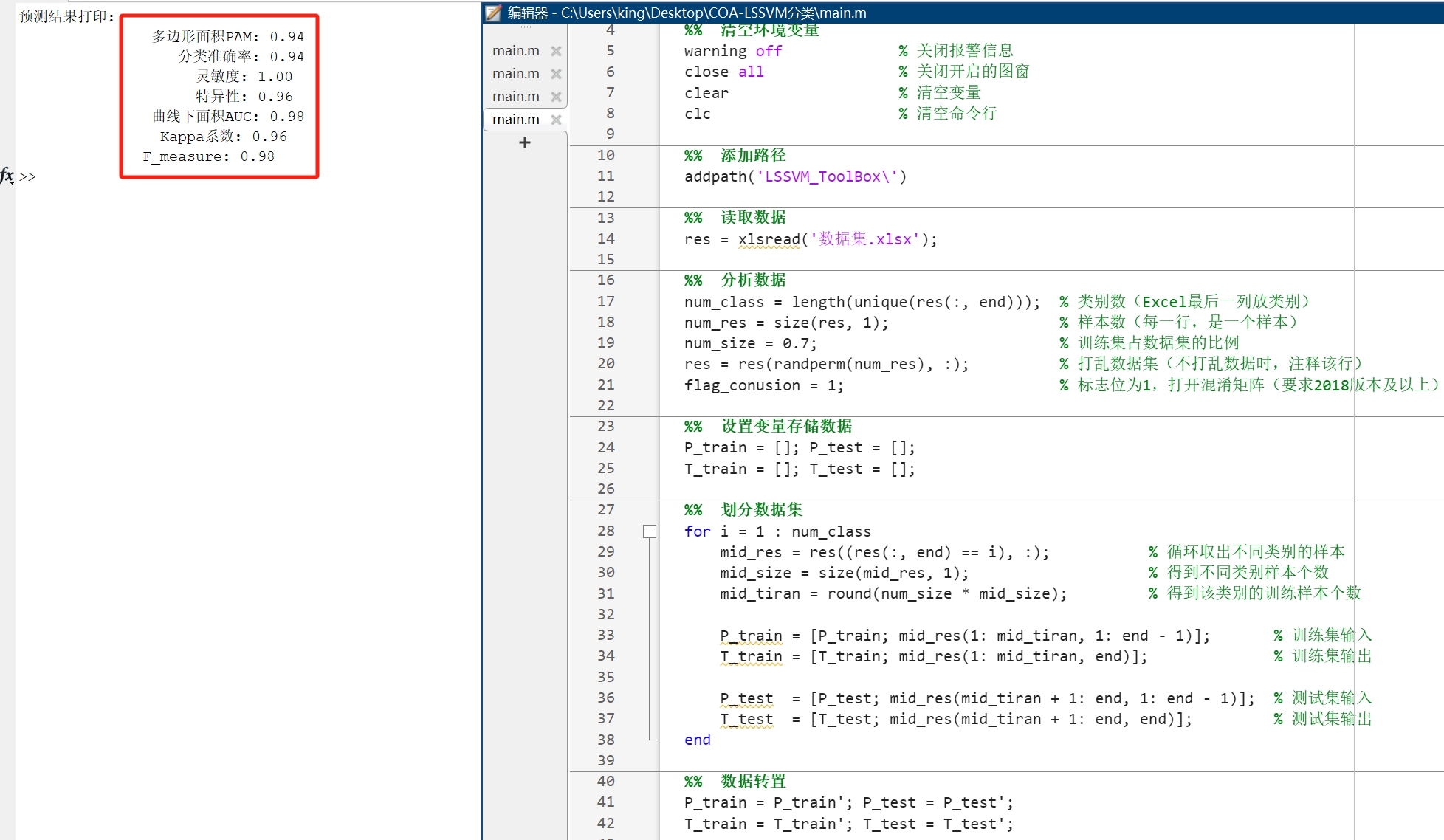The height and width of the screenshot is (840, 1444).
Task: Collapse the for loop code fold at line 28
Action: [x=650, y=531]
